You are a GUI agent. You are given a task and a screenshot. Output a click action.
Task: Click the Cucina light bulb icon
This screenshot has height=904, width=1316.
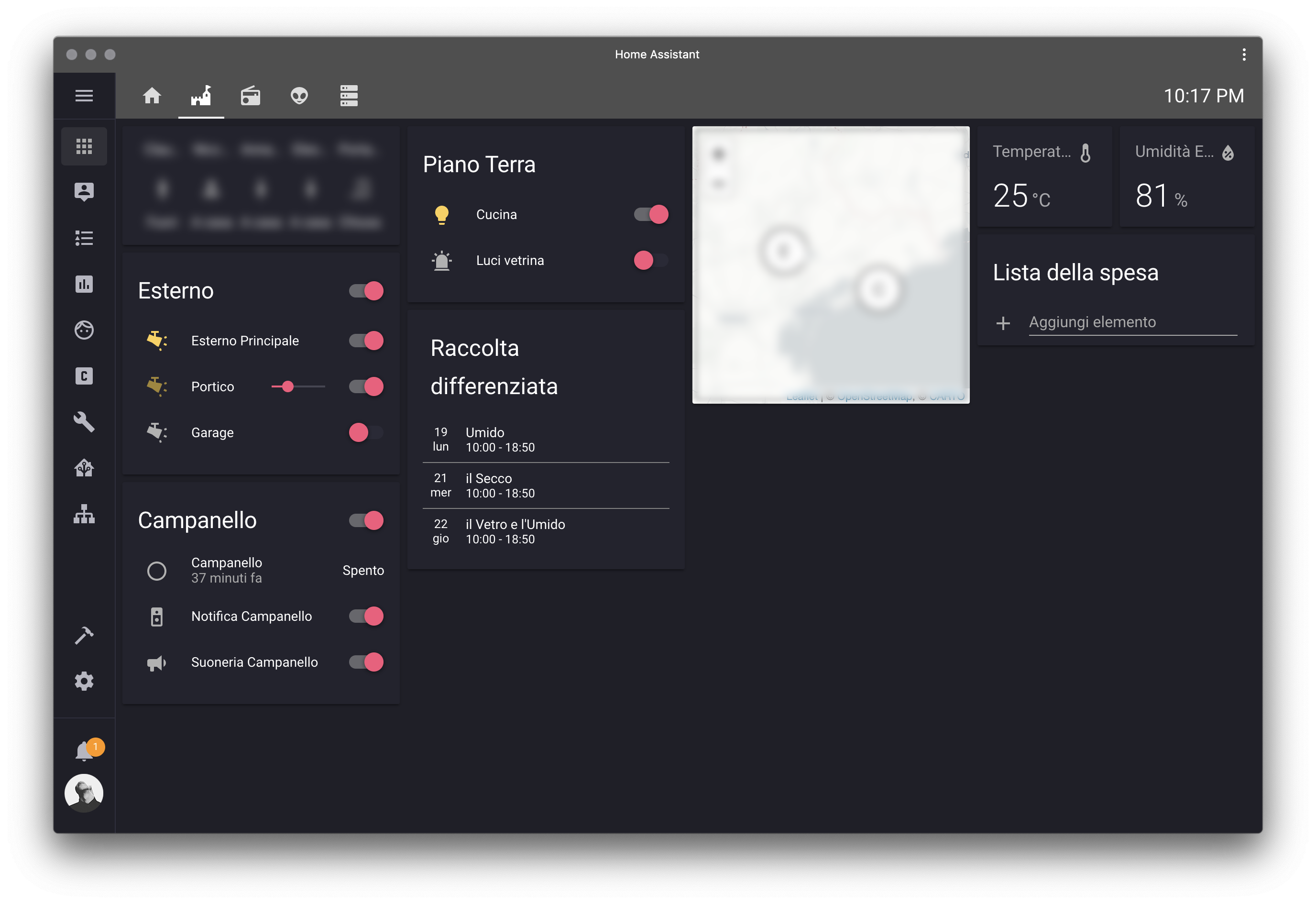pos(442,215)
